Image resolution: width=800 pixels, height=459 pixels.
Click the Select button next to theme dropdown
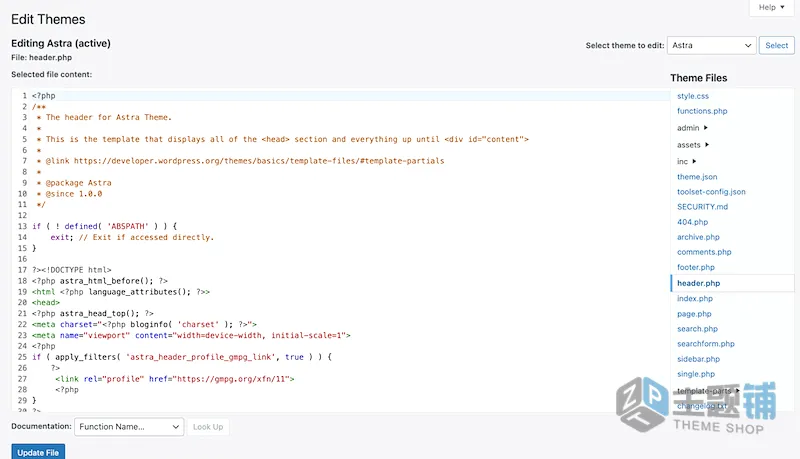(777, 45)
